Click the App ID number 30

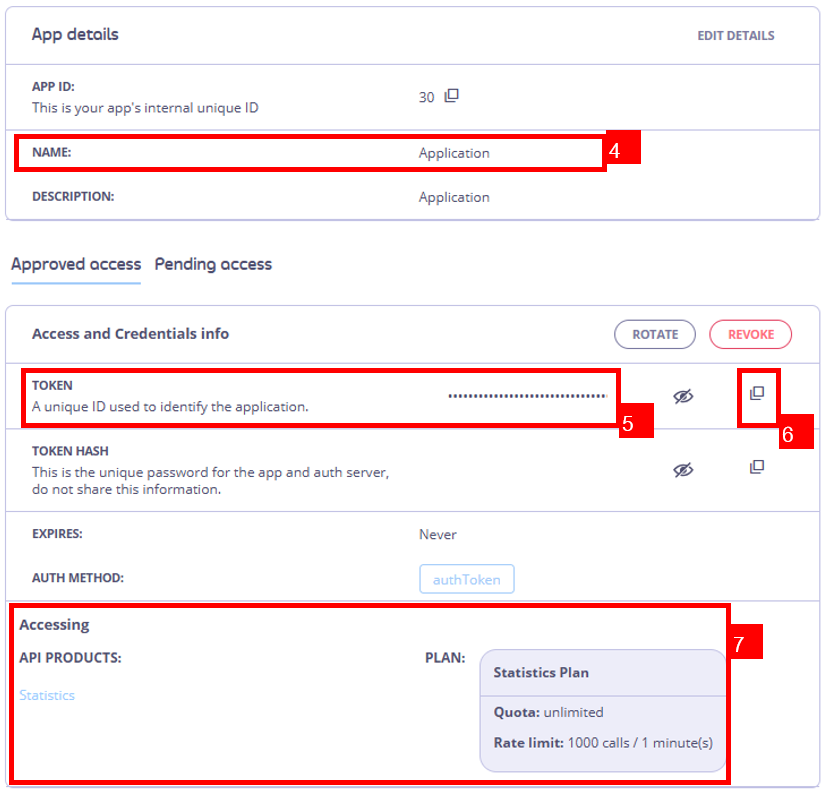(427, 97)
